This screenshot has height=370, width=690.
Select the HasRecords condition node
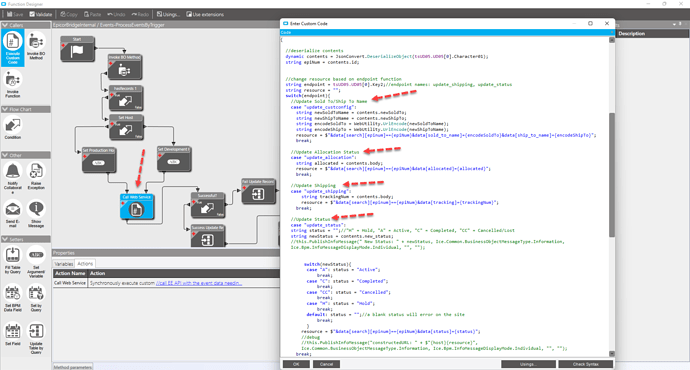point(125,98)
